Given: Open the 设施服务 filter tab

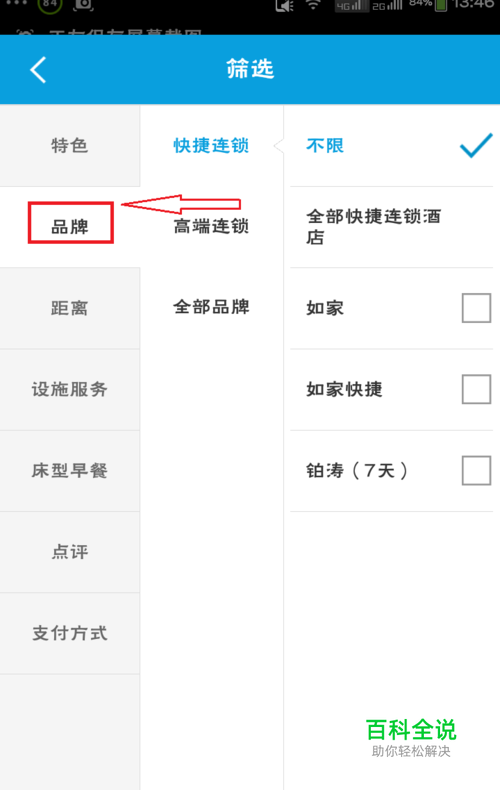Looking at the screenshot, I should (70, 389).
